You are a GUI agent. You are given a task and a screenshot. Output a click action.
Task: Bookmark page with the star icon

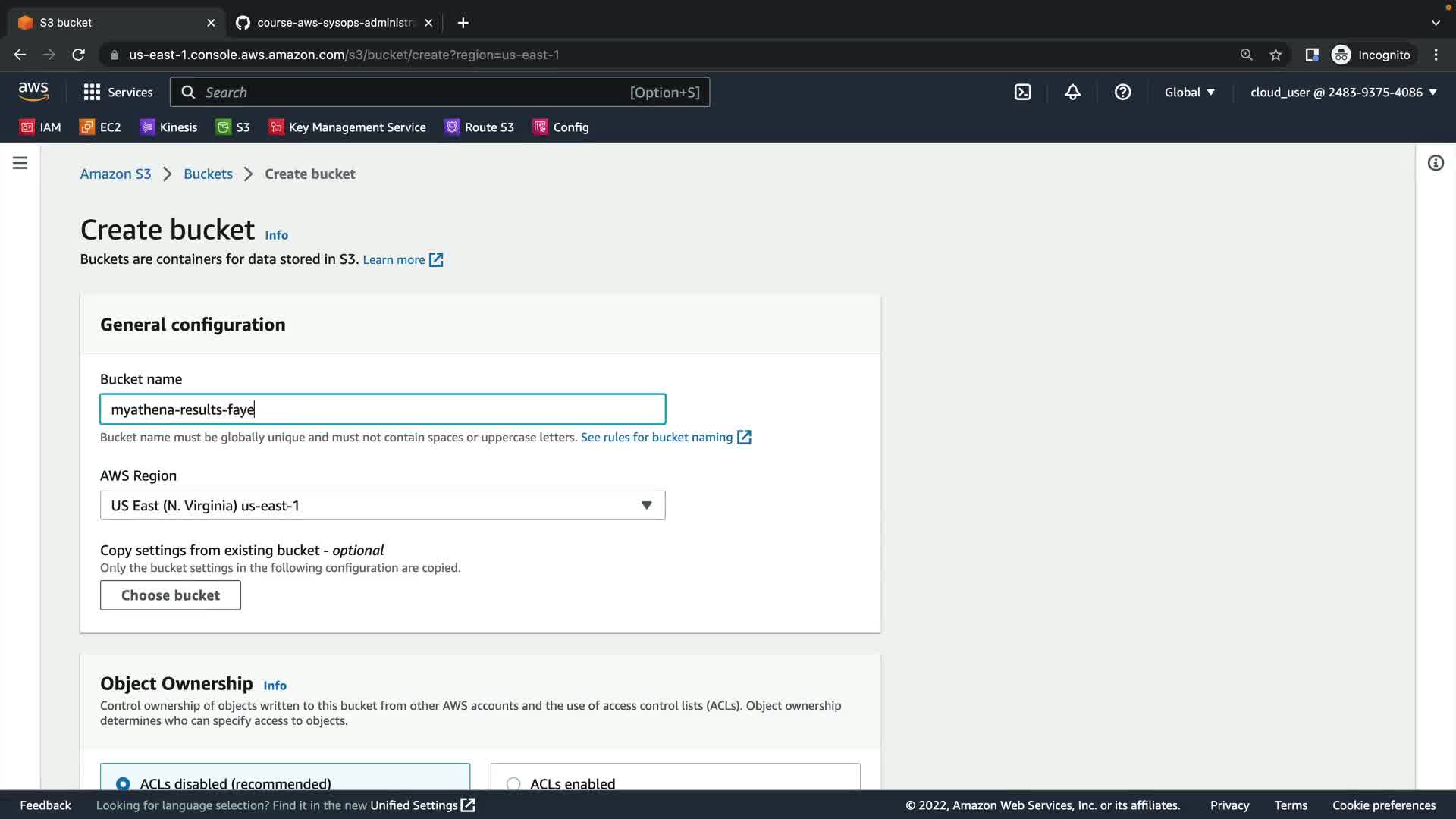point(1276,55)
